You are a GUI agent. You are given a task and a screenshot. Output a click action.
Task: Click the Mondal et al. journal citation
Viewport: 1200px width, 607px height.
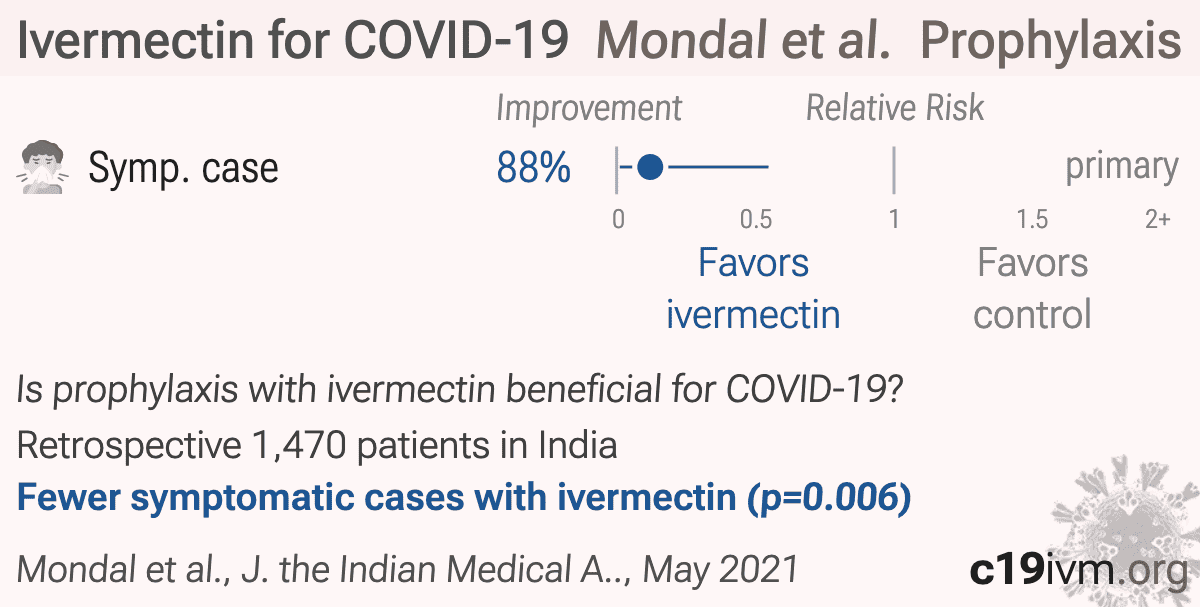pyautogui.click(x=408, y=569)
